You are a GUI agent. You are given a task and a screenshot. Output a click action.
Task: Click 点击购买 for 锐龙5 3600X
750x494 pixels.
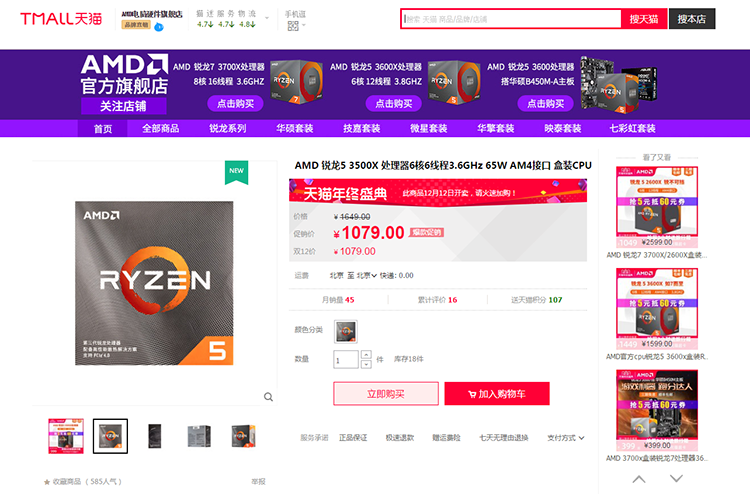pos(394,103)
